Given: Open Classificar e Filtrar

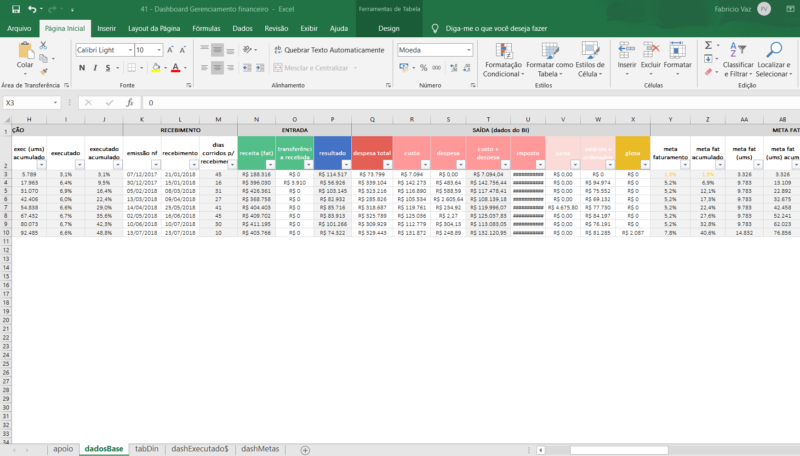Looking at the screenshot, I should click(738, 60).
